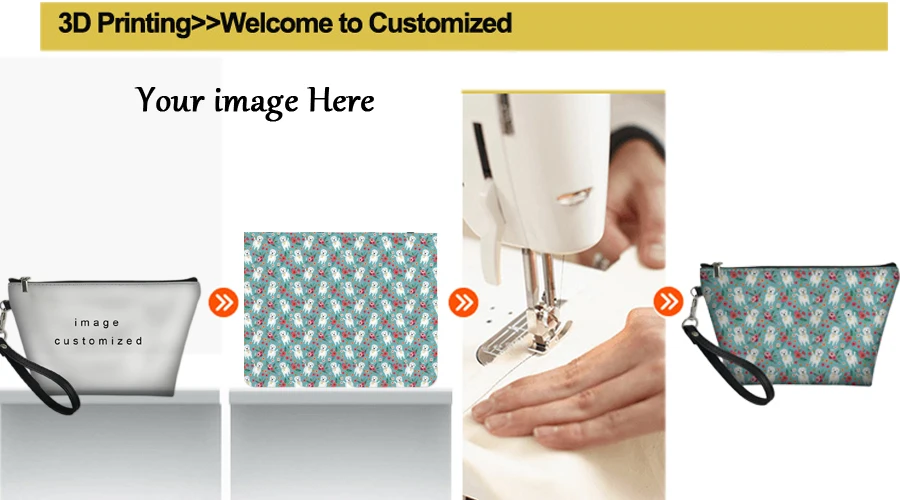Viewport: 900px width, 500px height.
Task: Click the orange arrow before finished bag
Action: point(668,301)
